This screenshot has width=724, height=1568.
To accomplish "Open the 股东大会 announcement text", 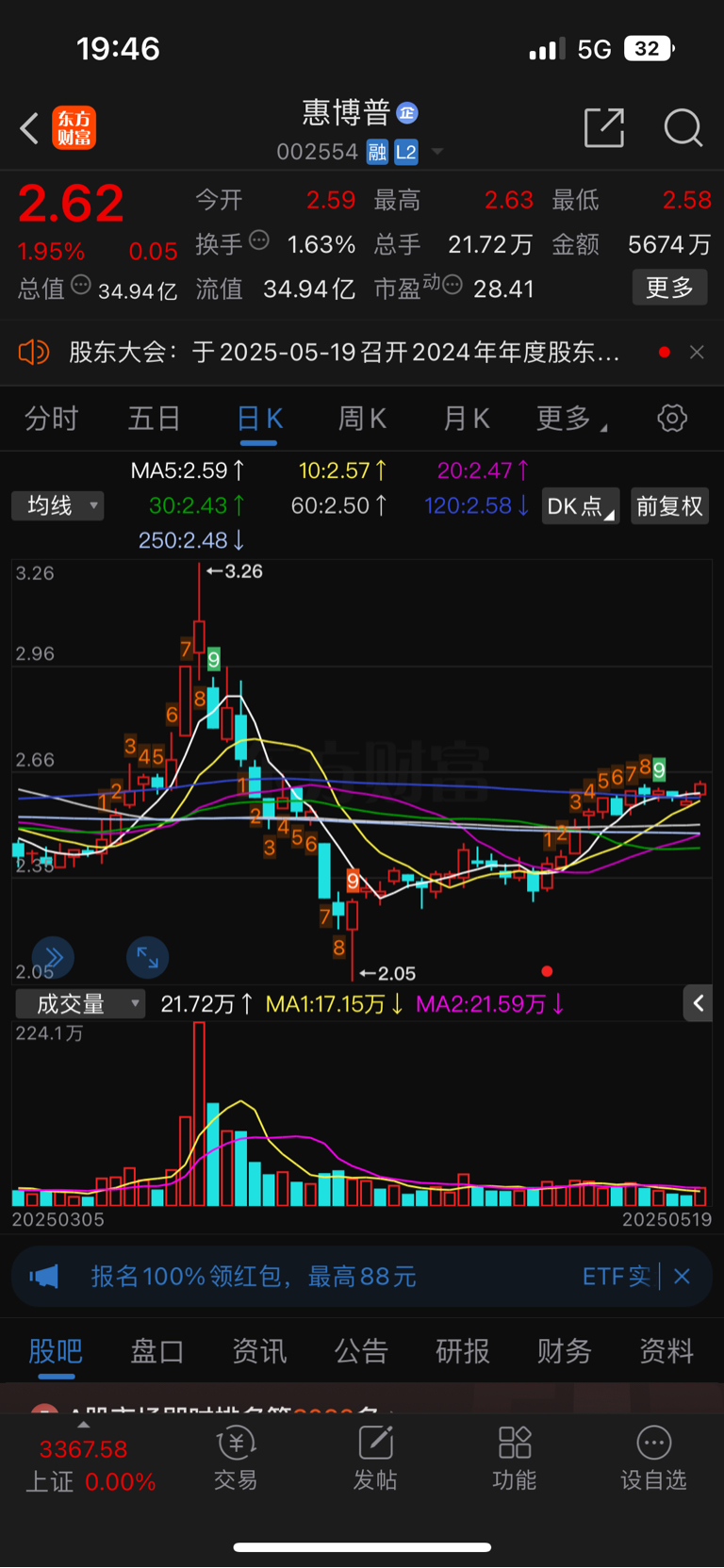I will [x=344, y=353].
